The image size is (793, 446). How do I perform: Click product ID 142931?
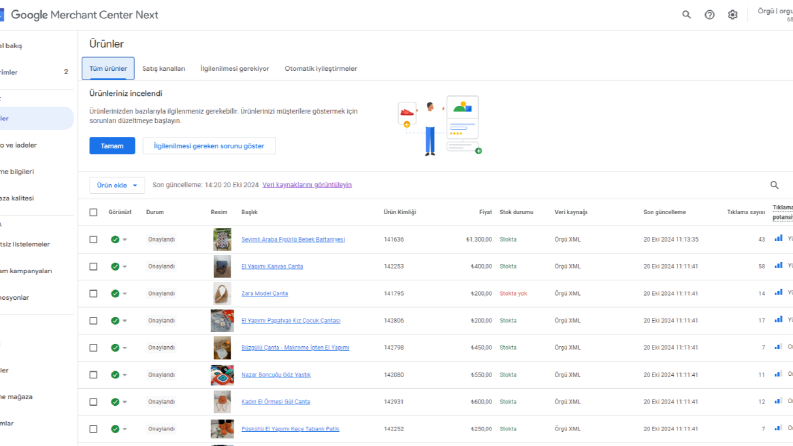pyautogui.click(x=393, y=402)
